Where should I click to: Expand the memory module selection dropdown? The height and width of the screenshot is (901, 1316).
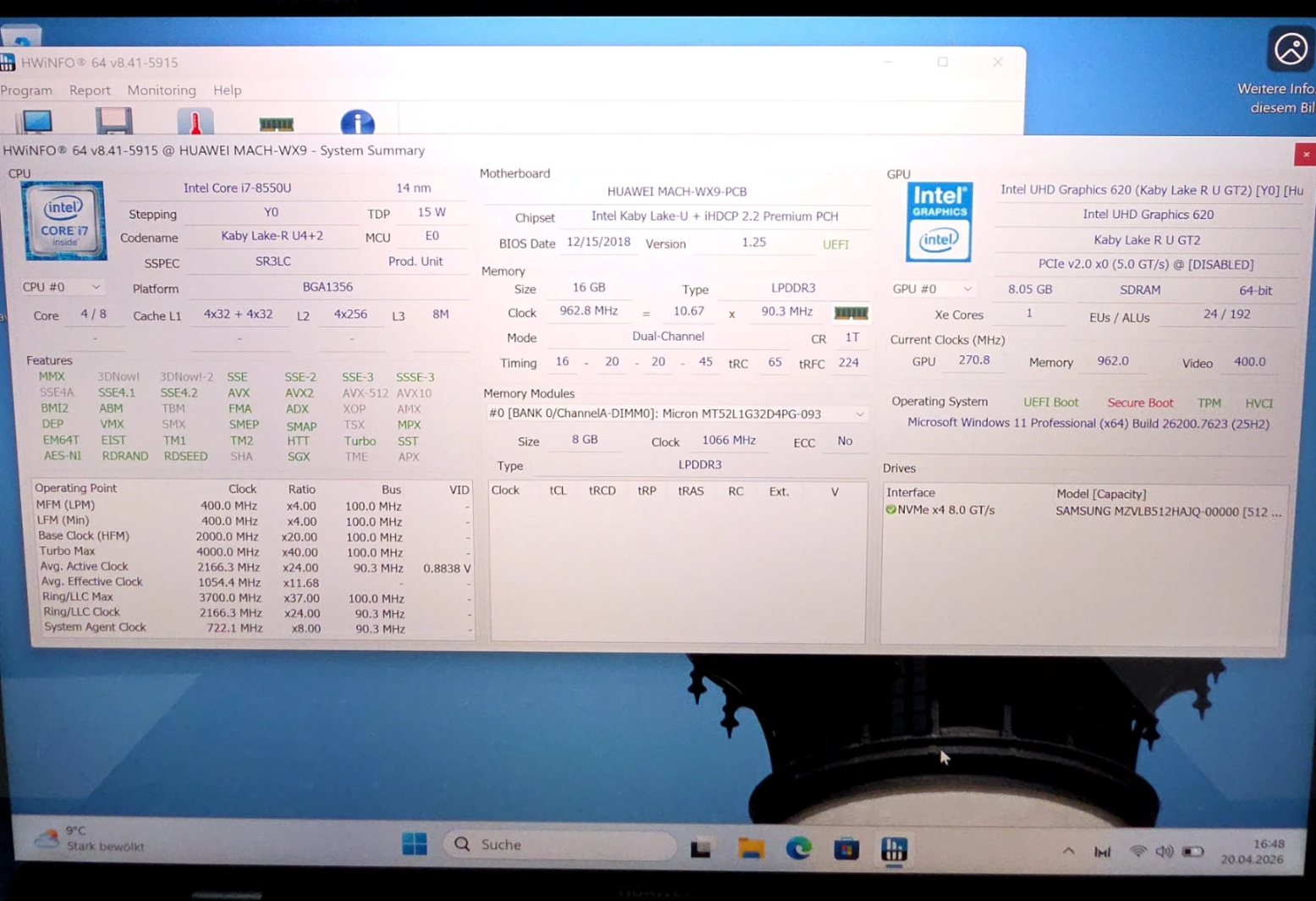point(676,414)
